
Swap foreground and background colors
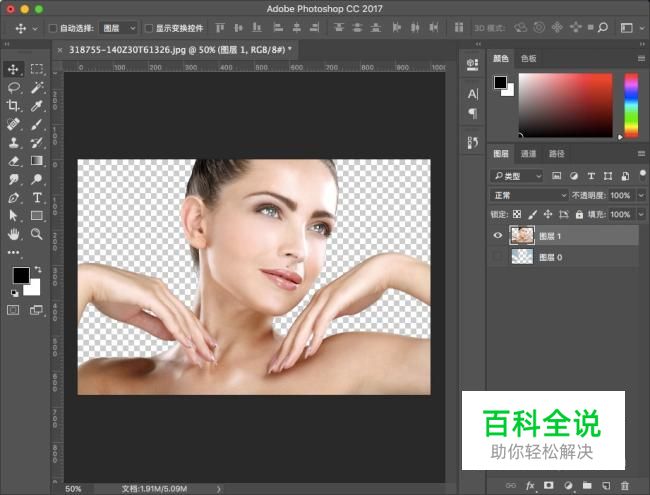[x=38, y=269]
